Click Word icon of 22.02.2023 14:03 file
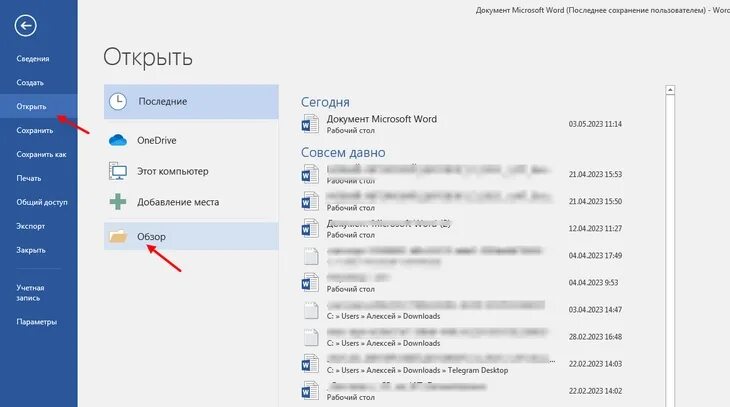The height and width of the screenshot is (407, 730). click(x=311, y=364)
